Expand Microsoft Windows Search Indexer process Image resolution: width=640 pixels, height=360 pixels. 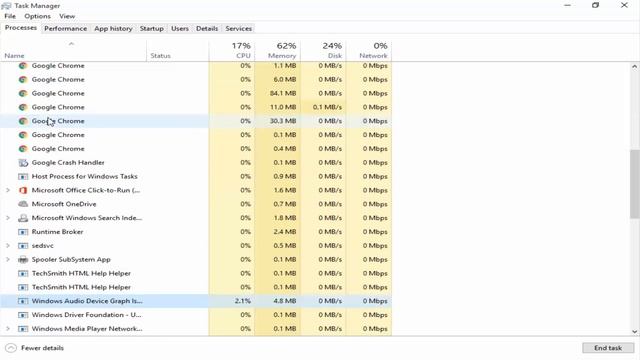(8, 218)
